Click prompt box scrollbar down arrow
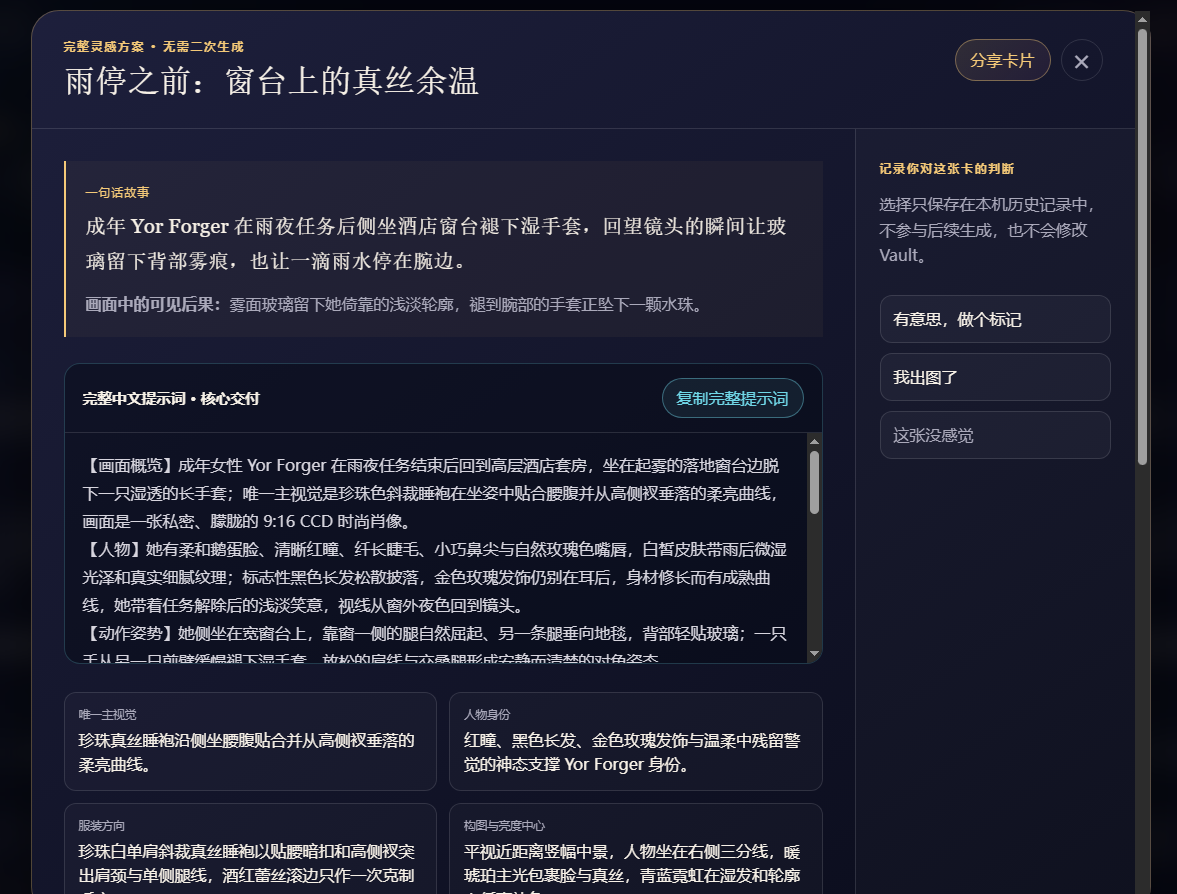Screen dimensions: 1177x894 pos(814,654)
